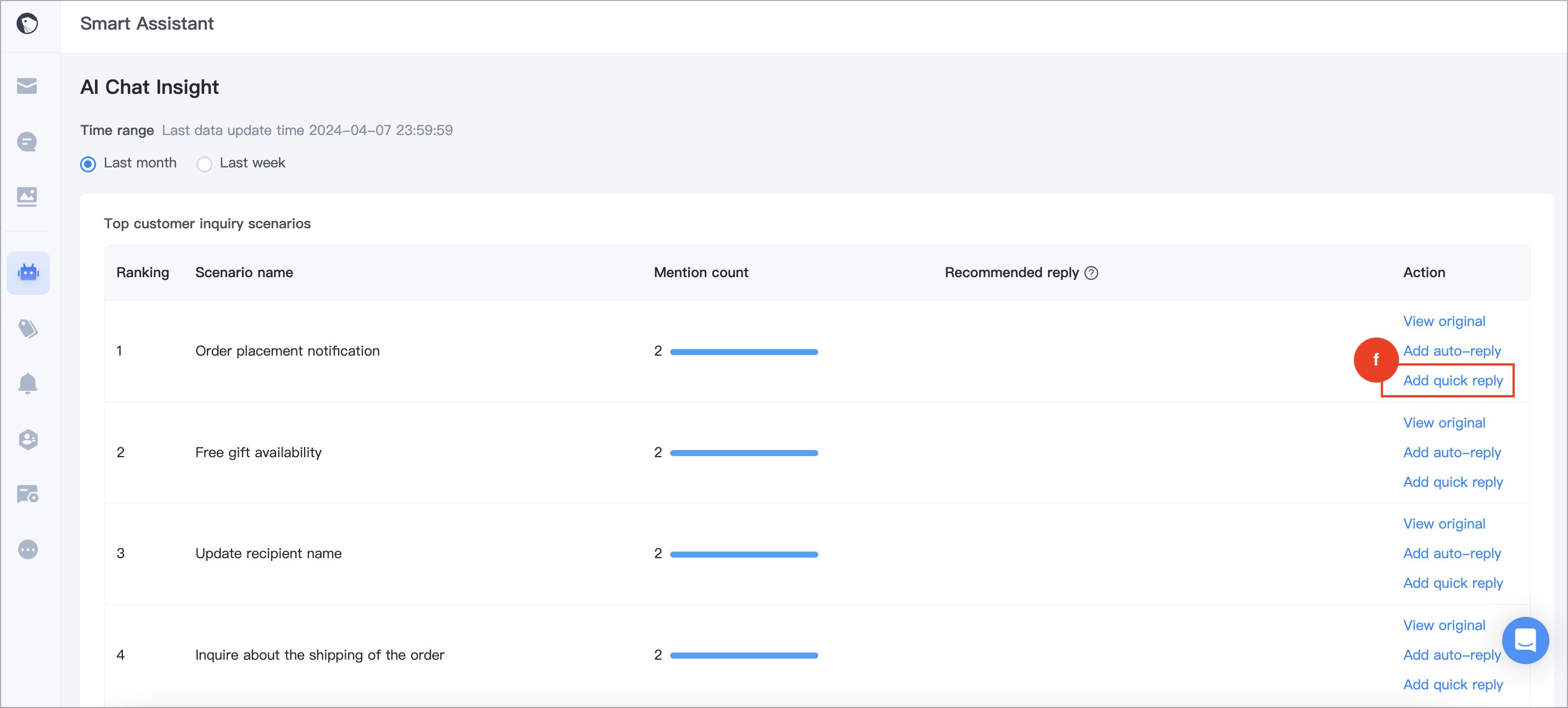Add quick reply for Order placement notification
Viewport: 1568px width, 708px height.
coord(1453,380)
